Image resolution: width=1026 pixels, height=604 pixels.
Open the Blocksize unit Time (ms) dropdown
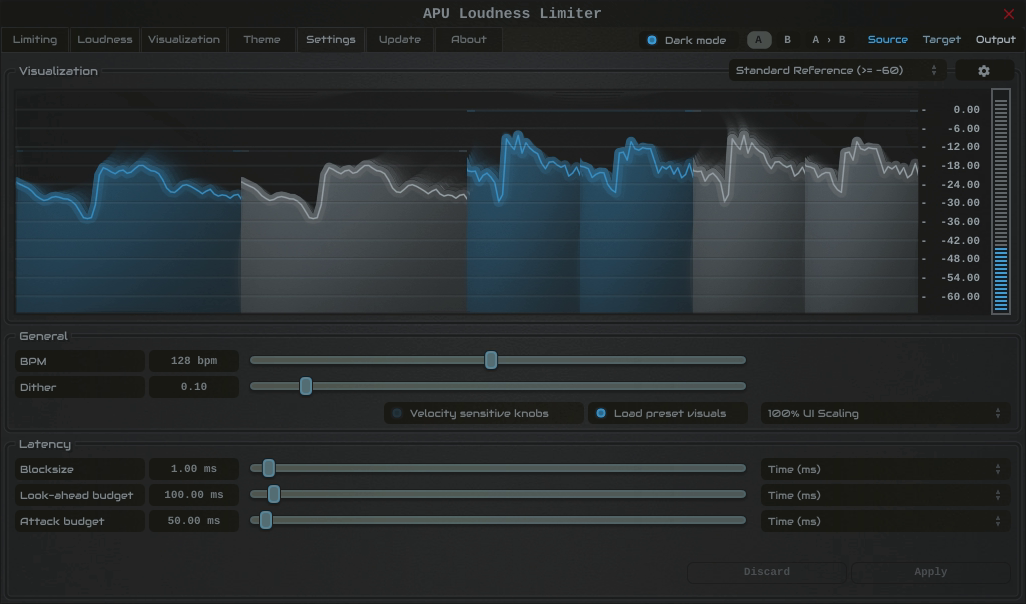pyautogui.click(x=885, y=469)
